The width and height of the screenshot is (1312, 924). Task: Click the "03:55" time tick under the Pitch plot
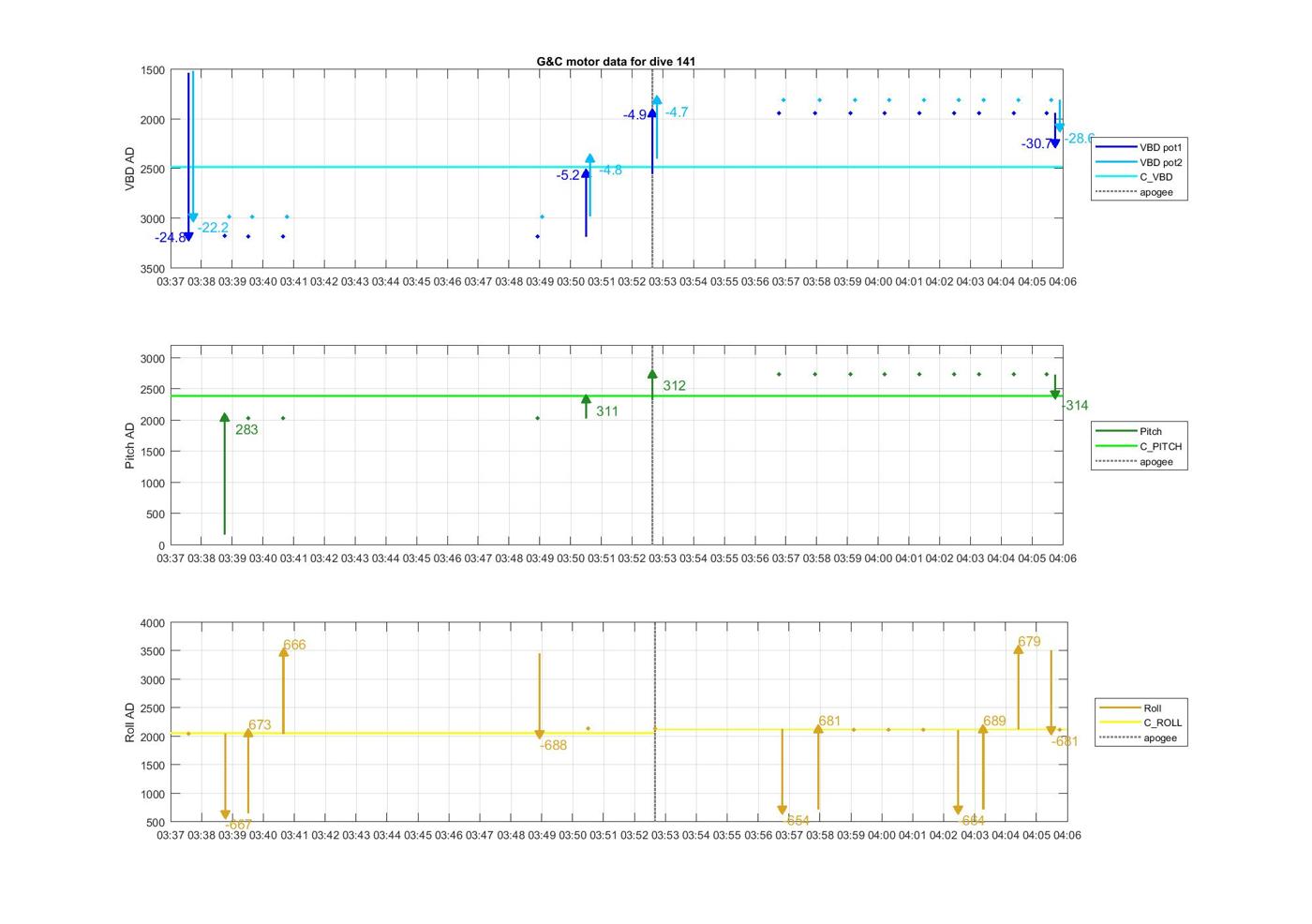click(x=724, y=559)
